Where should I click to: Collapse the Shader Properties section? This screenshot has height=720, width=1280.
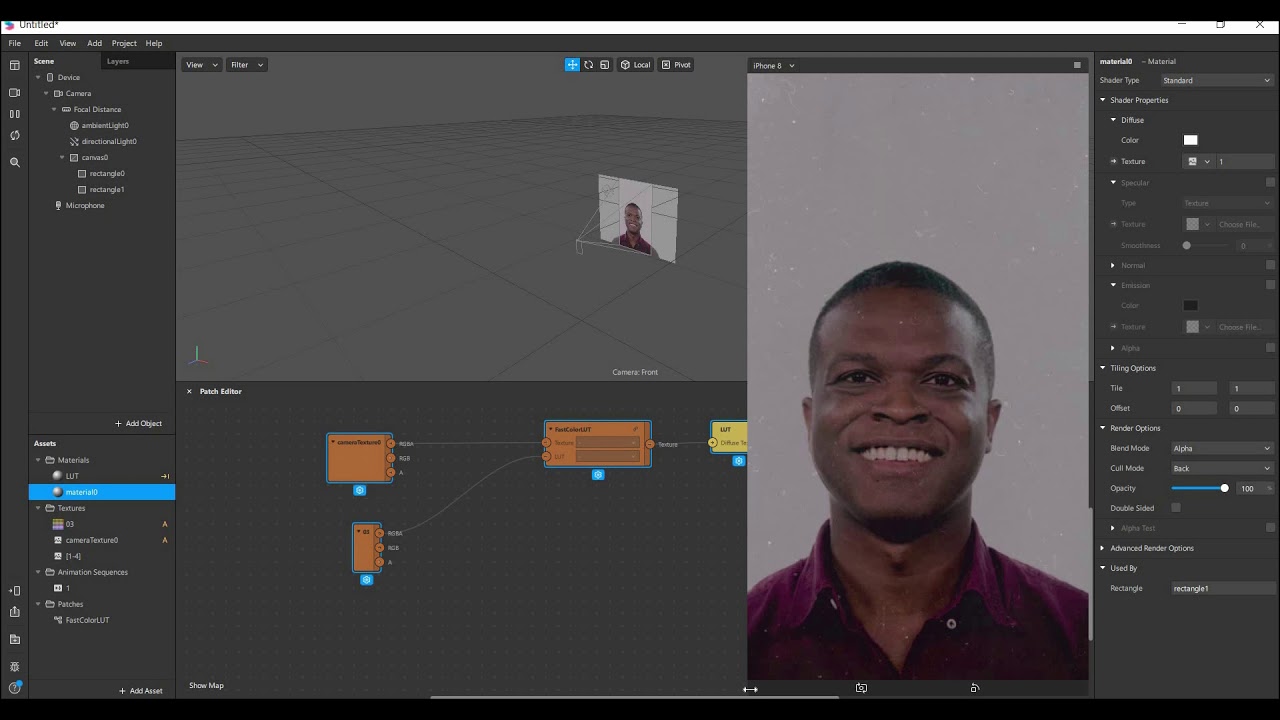tap(1103, 100)
